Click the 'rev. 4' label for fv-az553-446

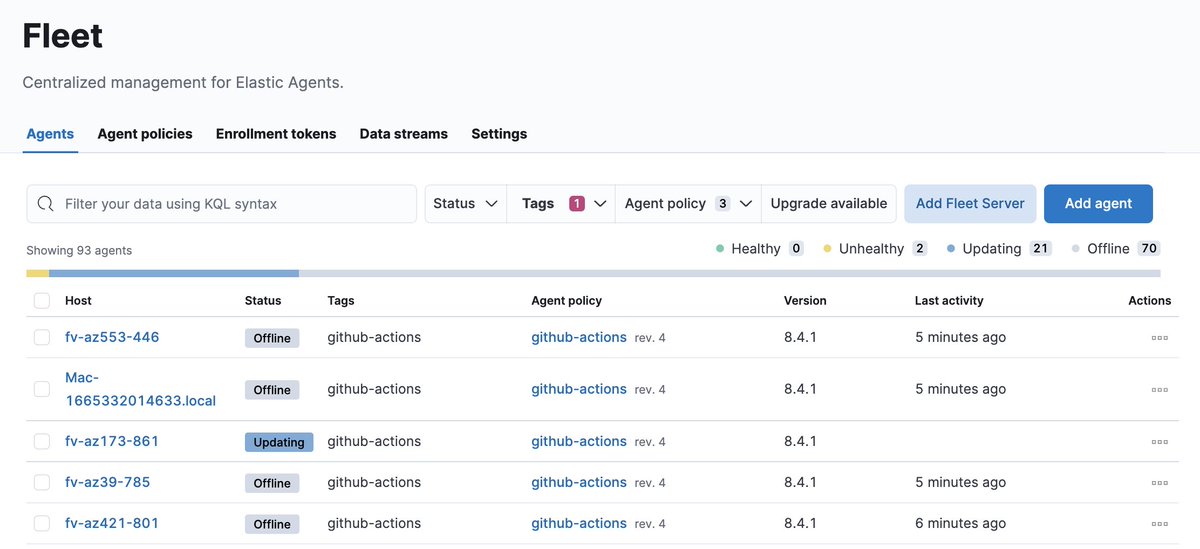pos(650,338)
